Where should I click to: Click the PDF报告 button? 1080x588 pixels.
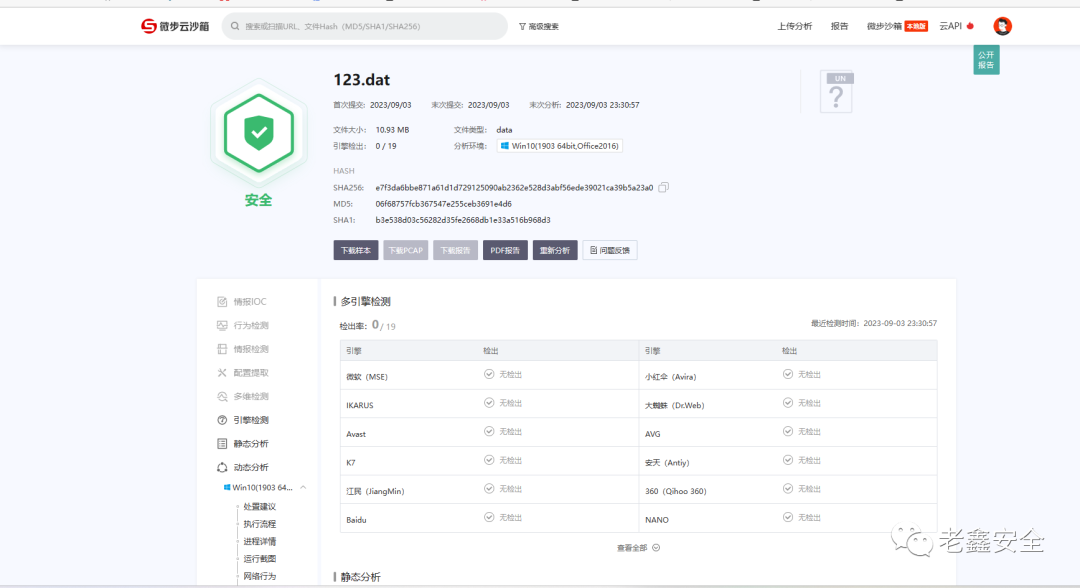pos(505,251)
